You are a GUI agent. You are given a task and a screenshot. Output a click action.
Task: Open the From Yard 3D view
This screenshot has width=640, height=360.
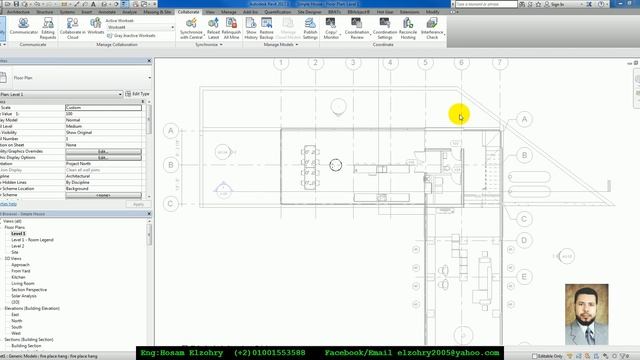pos(21,271)
